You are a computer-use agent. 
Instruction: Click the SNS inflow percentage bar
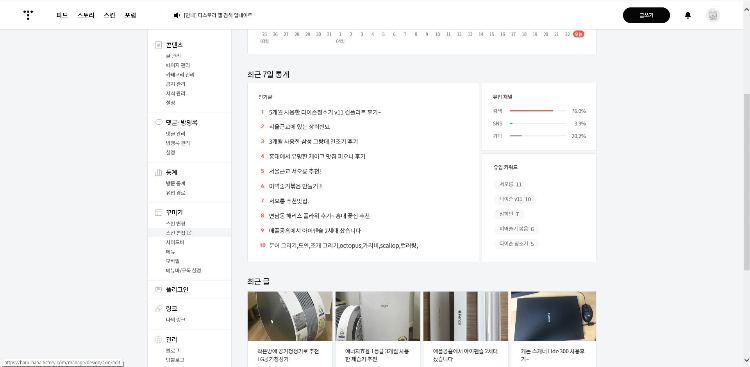538,123
